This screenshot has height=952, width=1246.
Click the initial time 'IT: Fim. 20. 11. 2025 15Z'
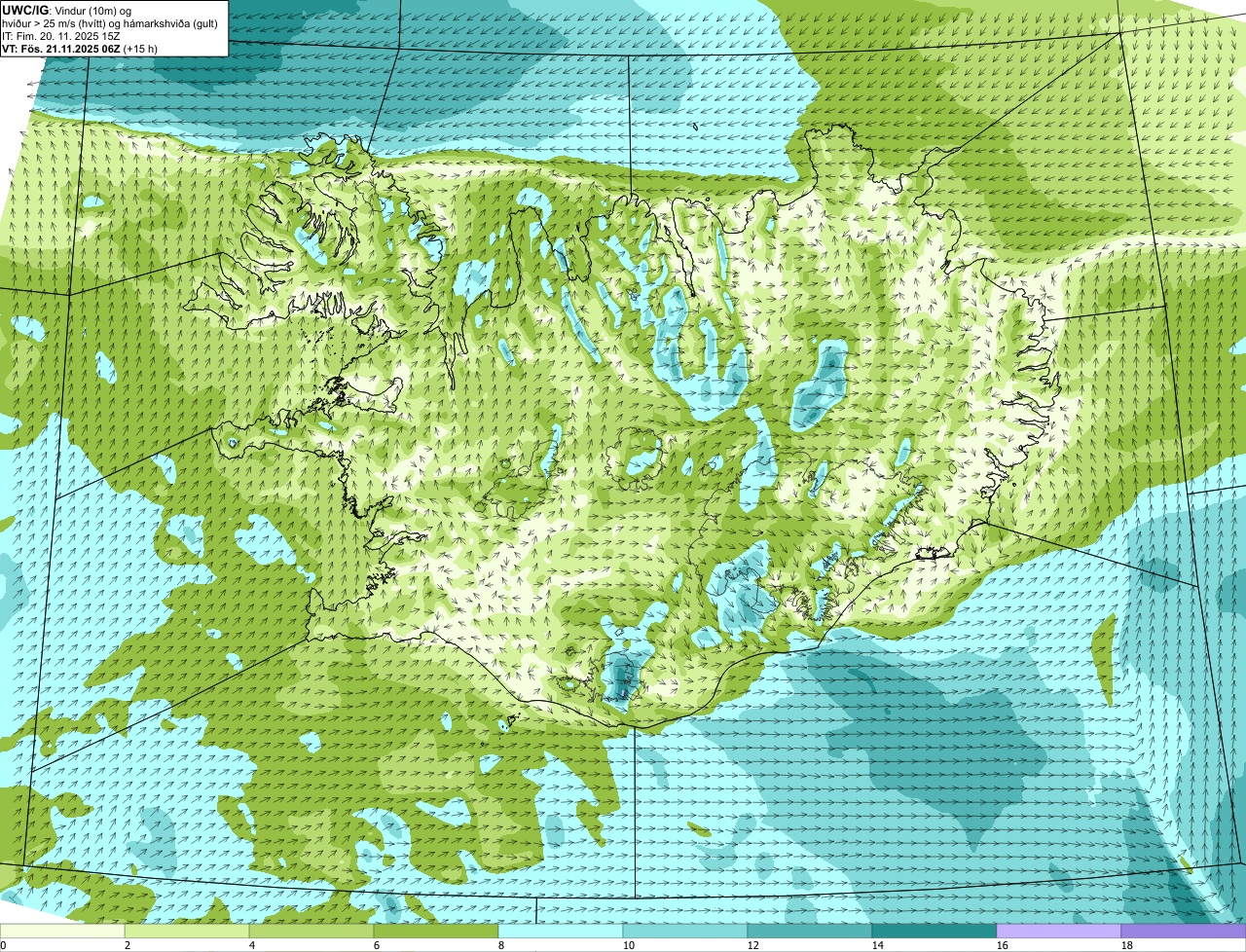tap(62, 36)
